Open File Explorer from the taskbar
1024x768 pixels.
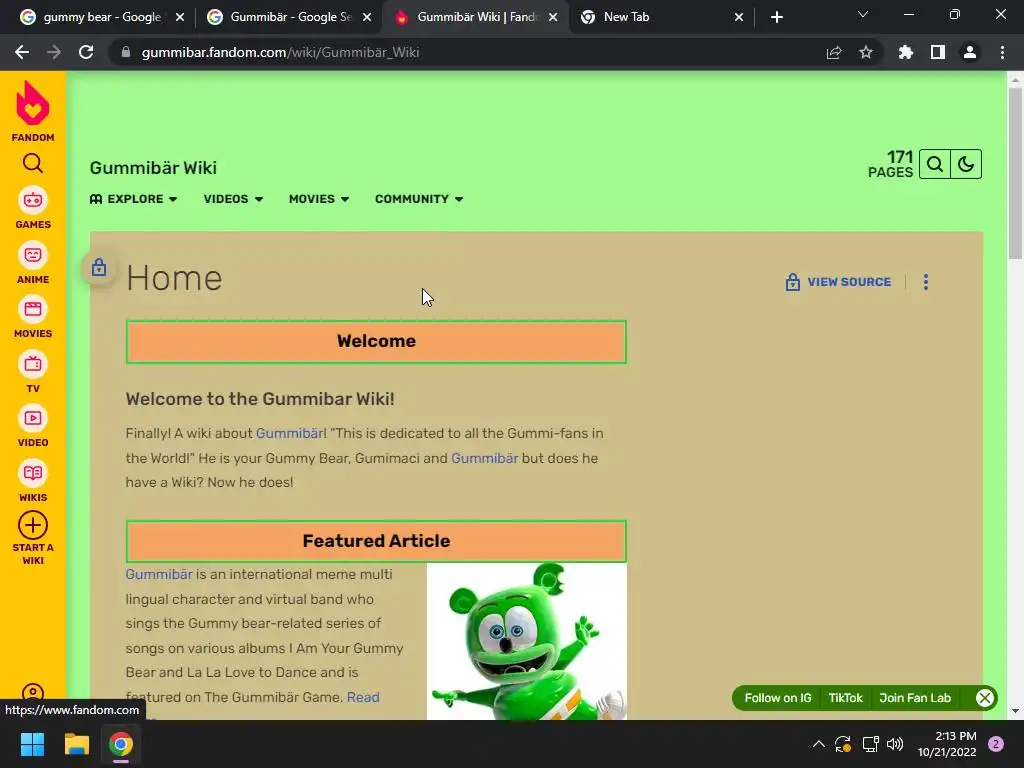coord(76,744)
